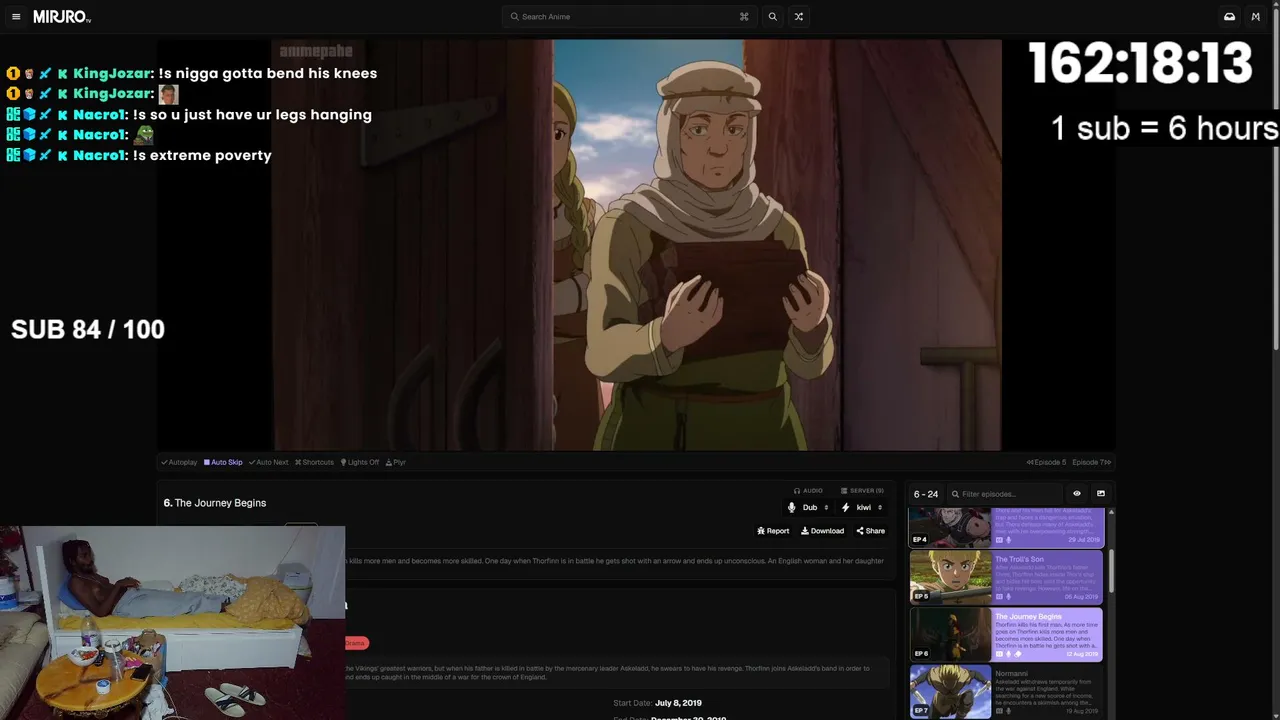The width and height of the screenshot is (1280, 720).
Task: Click the '12 Aug 2019' date on EP 6 card
Action: pos(1083,654)
